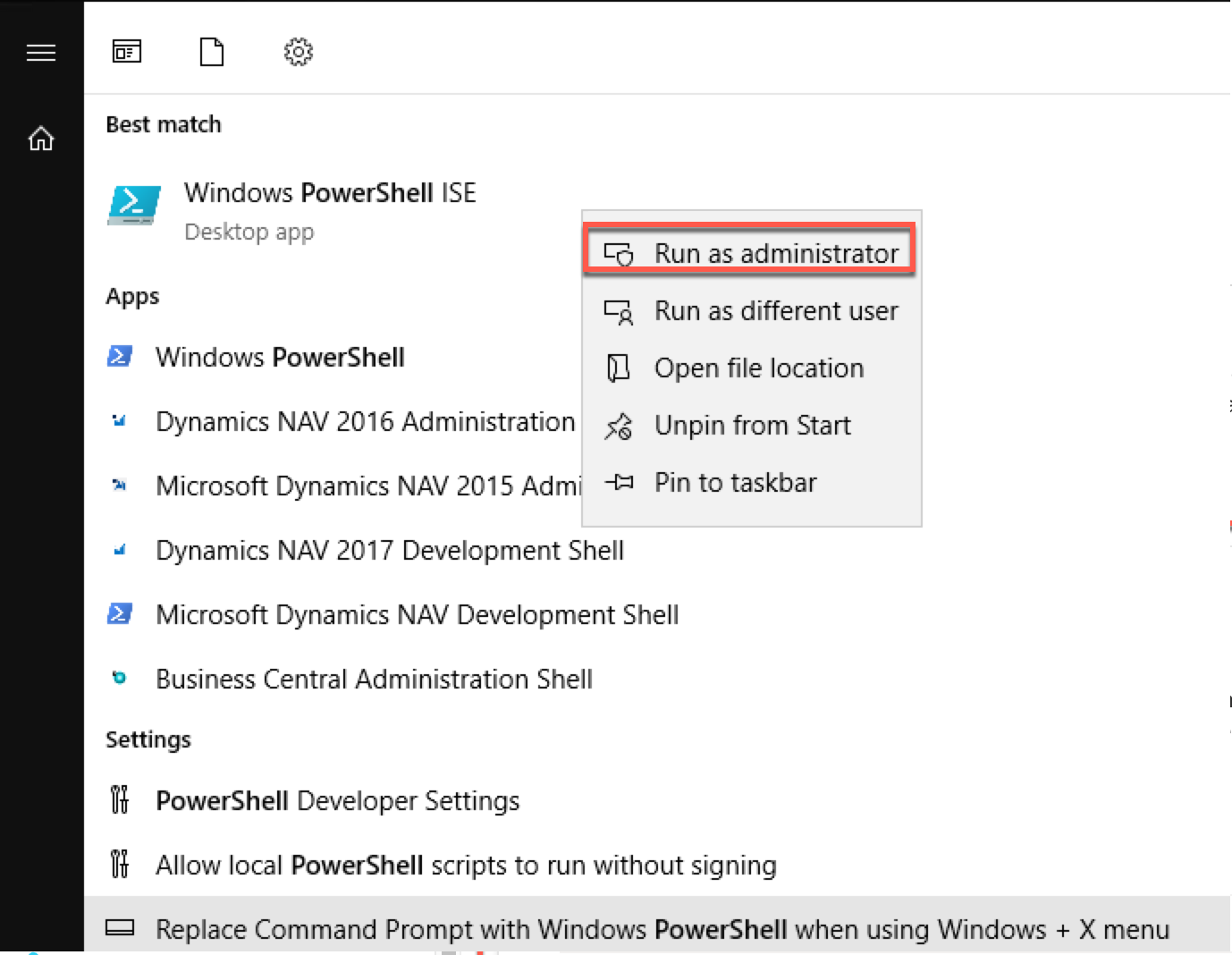Click the Business Central Administration Shell icon
Image resolution: width=1232 pixels, height=955 pixels.
click(x=119, y=678)
